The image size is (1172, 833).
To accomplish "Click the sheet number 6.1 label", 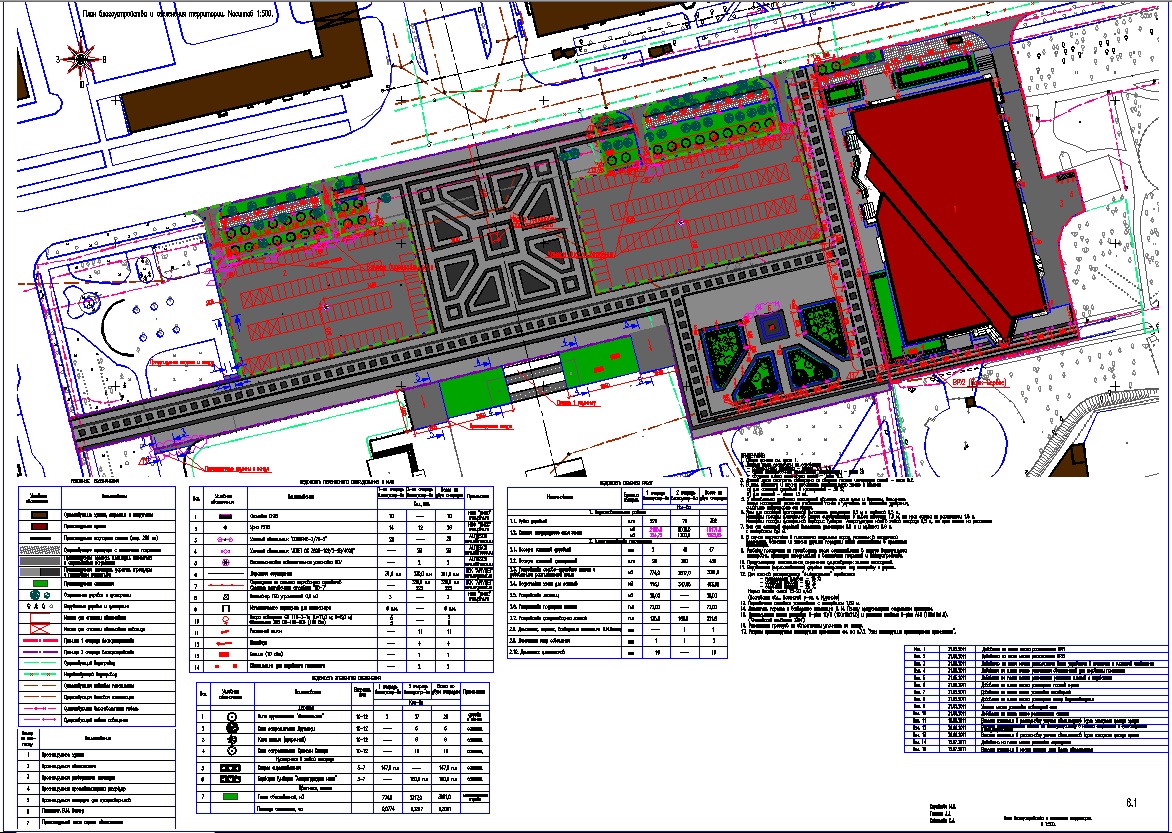I will (x=1133, y=802).
